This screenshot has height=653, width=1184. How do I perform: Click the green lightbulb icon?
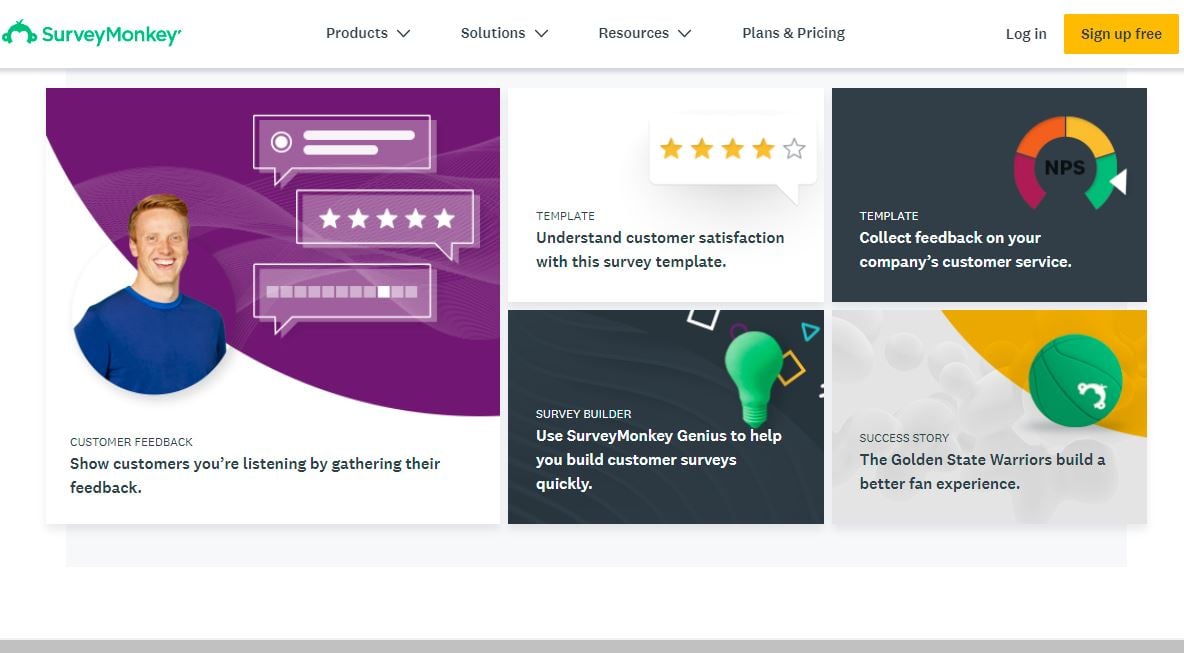pyautogui.click(x=754, y=378)
